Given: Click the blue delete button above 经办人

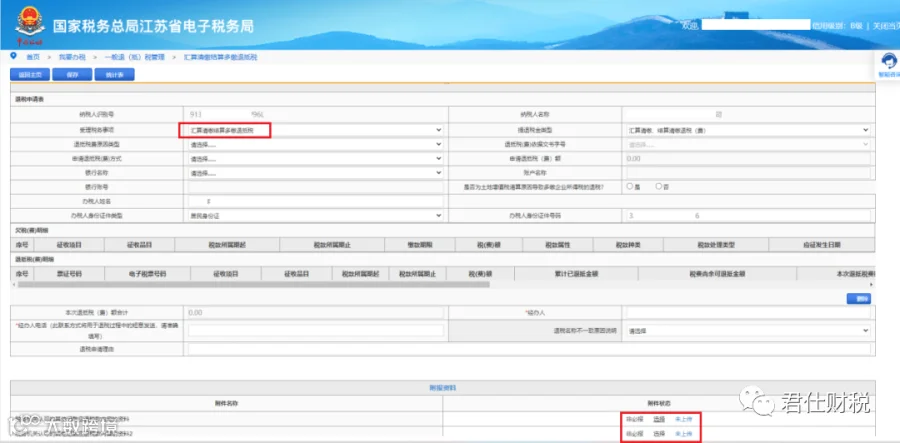Looking at the screenshot, I should point(859,298).
